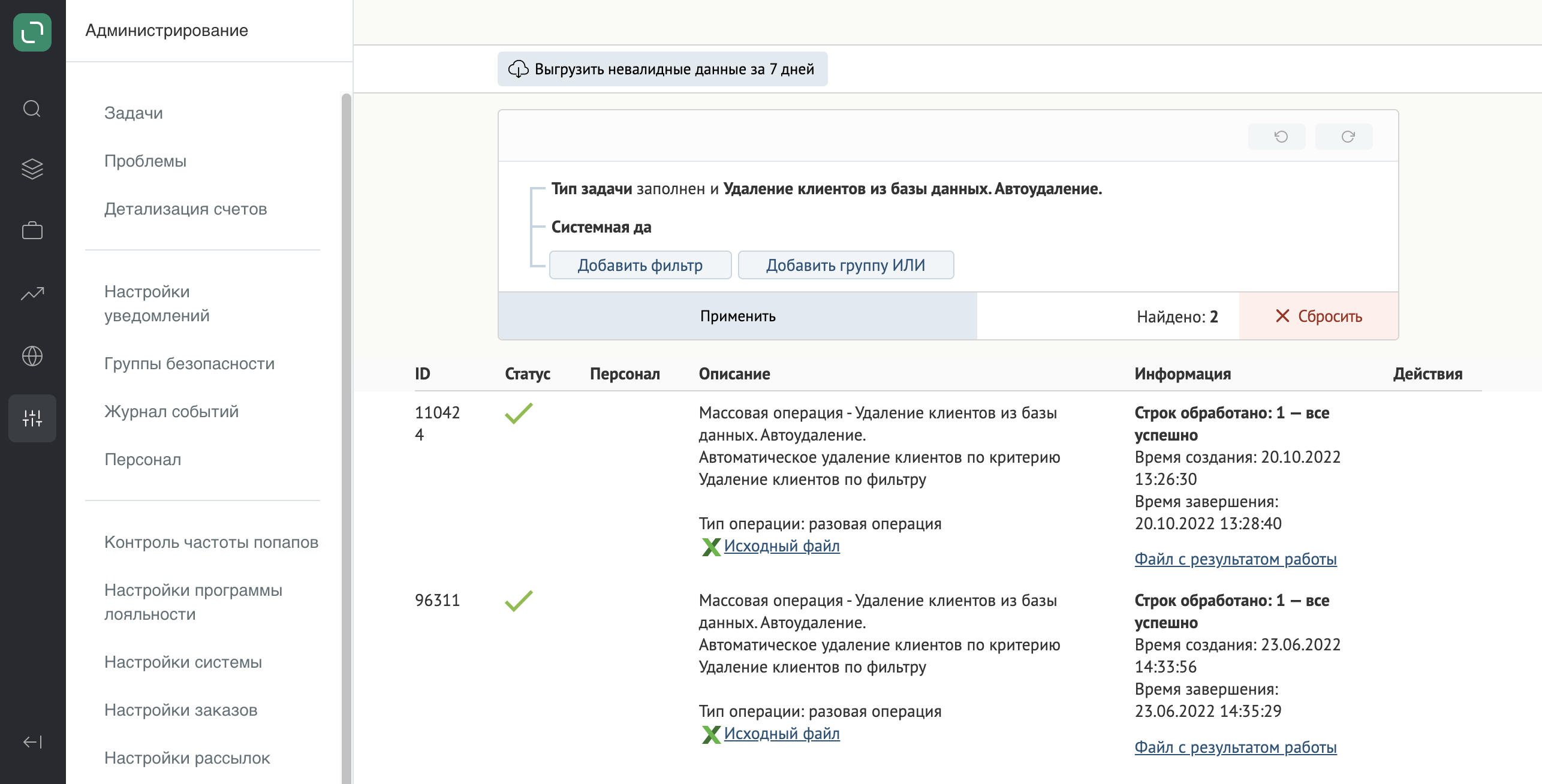Open Группы безопасности menu item
Image resolution: width=1542 pixels, height=784 pixels.
coord(189,363)
